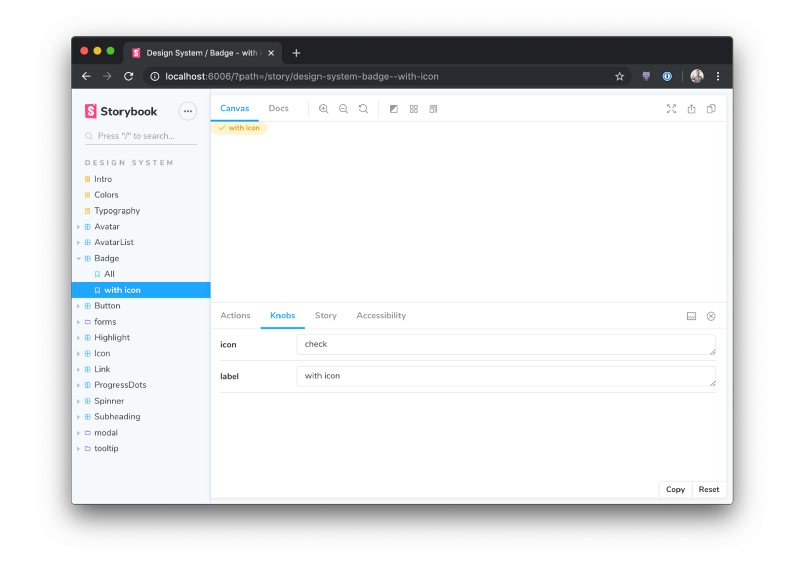Click the with icon badge in canvas
This screenshot has width=800, height=566.
click(239, 128)
